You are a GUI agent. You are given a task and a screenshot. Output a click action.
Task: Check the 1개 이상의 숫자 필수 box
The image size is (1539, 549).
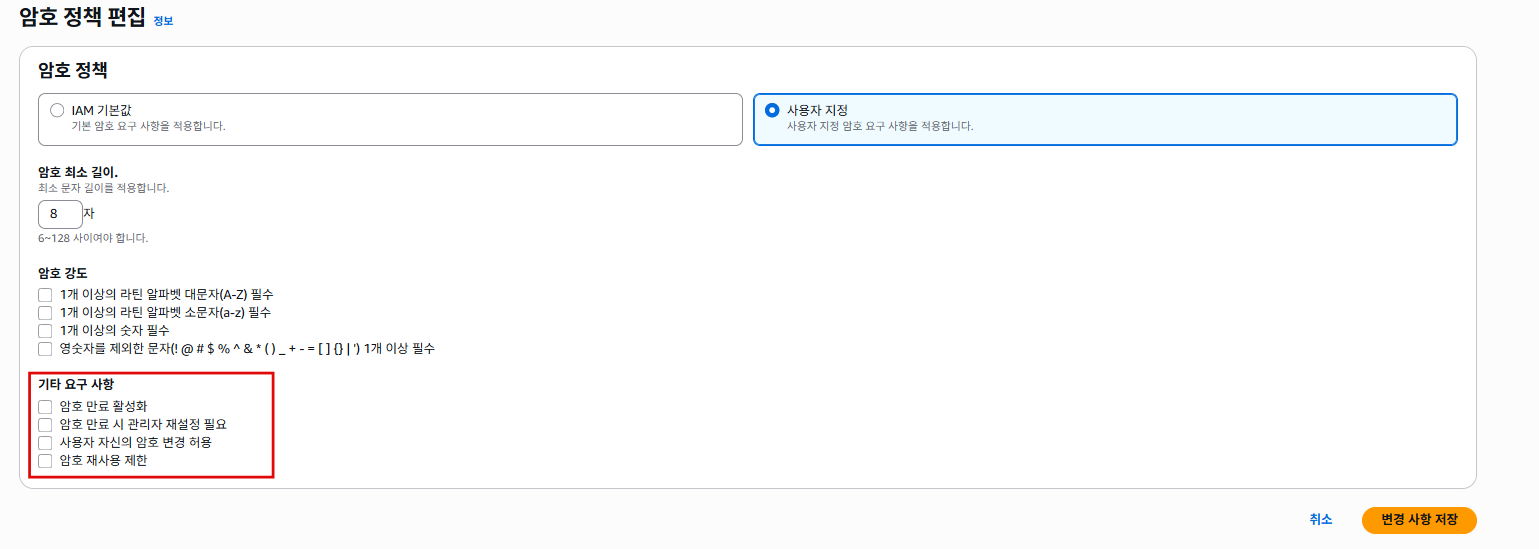[x=45, y=331]
